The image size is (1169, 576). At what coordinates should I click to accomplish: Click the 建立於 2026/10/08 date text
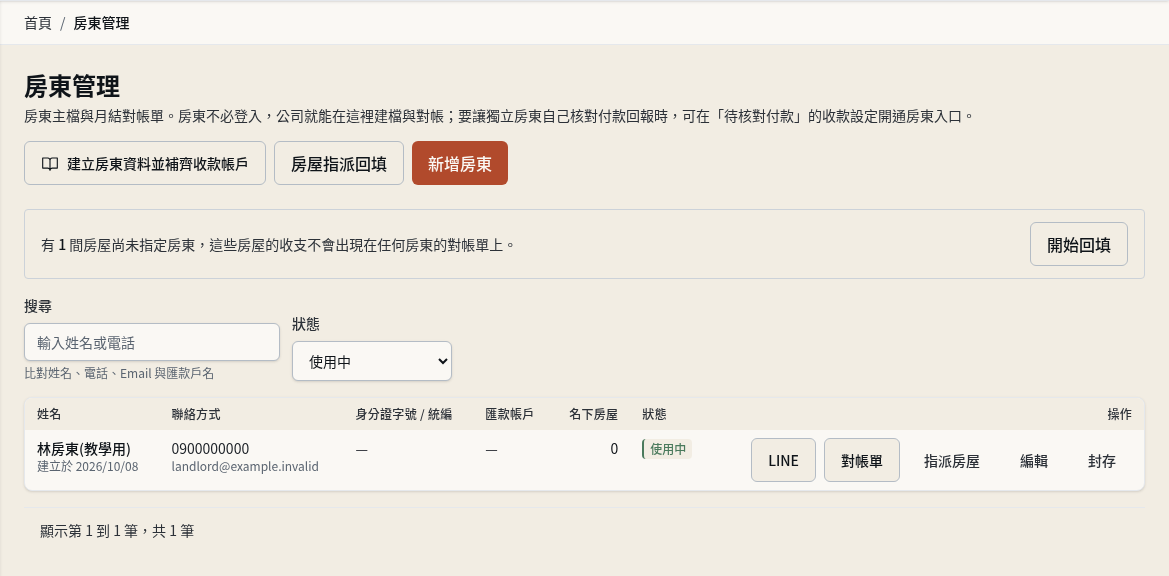click(x=88, y=466)
